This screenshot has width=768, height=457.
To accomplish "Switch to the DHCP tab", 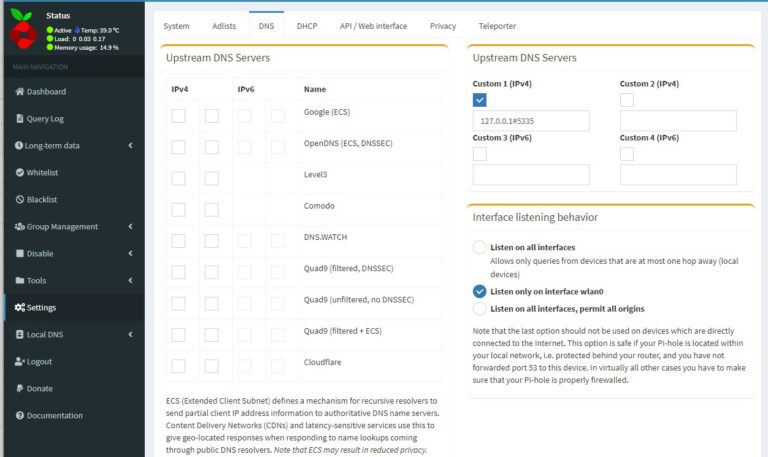I will 307,26.
